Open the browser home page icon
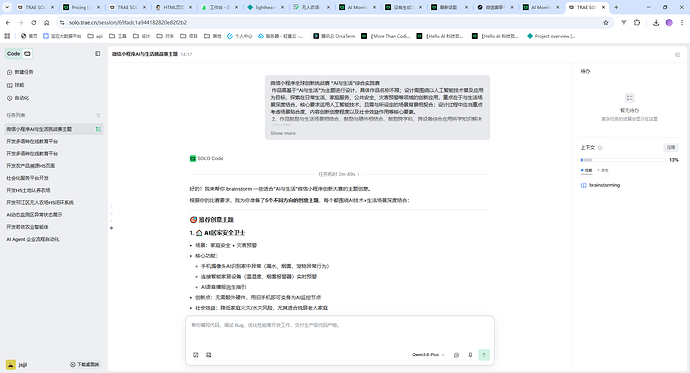 [x=46, y=22]
